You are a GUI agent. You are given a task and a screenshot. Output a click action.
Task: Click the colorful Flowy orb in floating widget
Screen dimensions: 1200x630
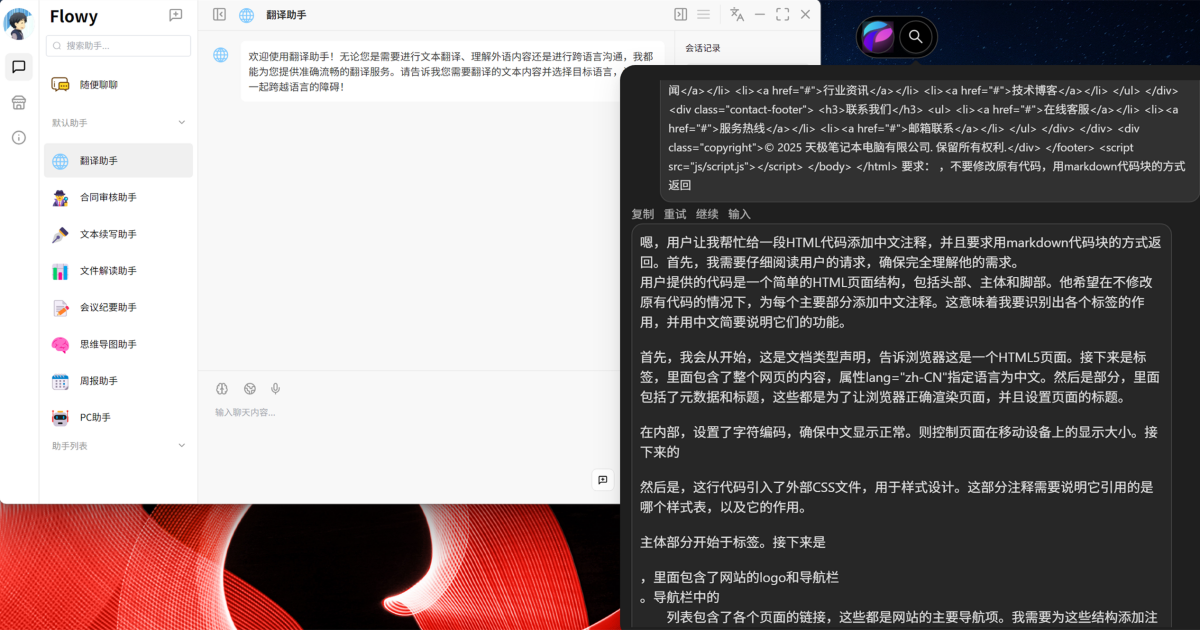pyautogui.click(x=878, y=38)
